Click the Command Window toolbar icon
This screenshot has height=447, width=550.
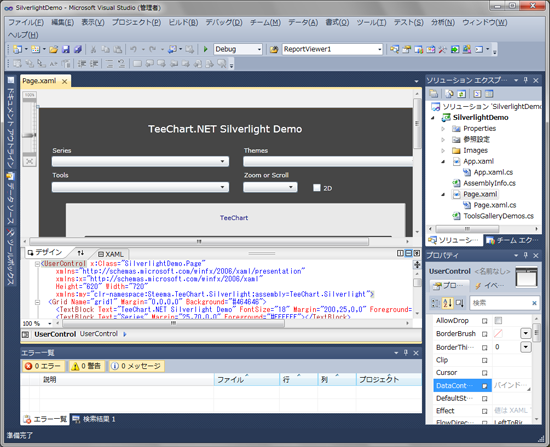(x=479, y=49)
